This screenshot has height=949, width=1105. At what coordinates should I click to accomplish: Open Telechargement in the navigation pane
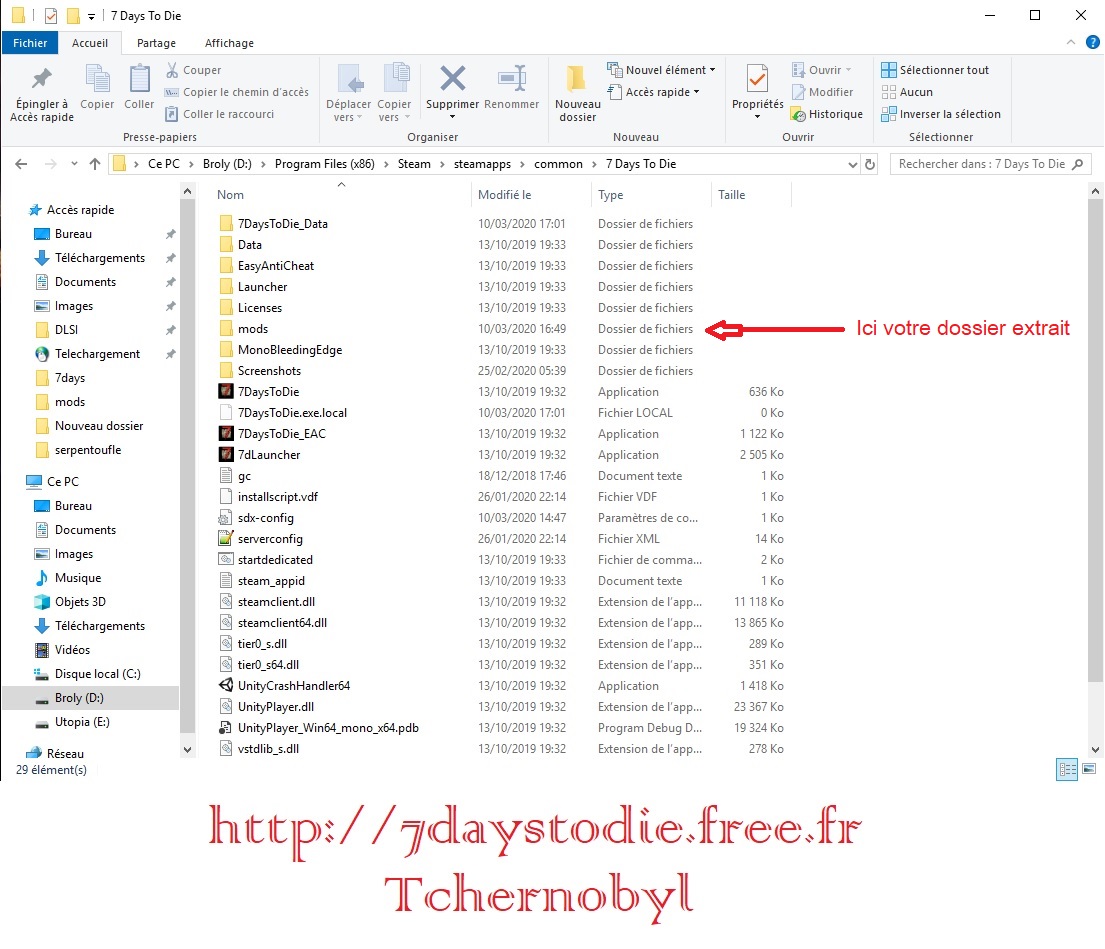click(97, 354)
